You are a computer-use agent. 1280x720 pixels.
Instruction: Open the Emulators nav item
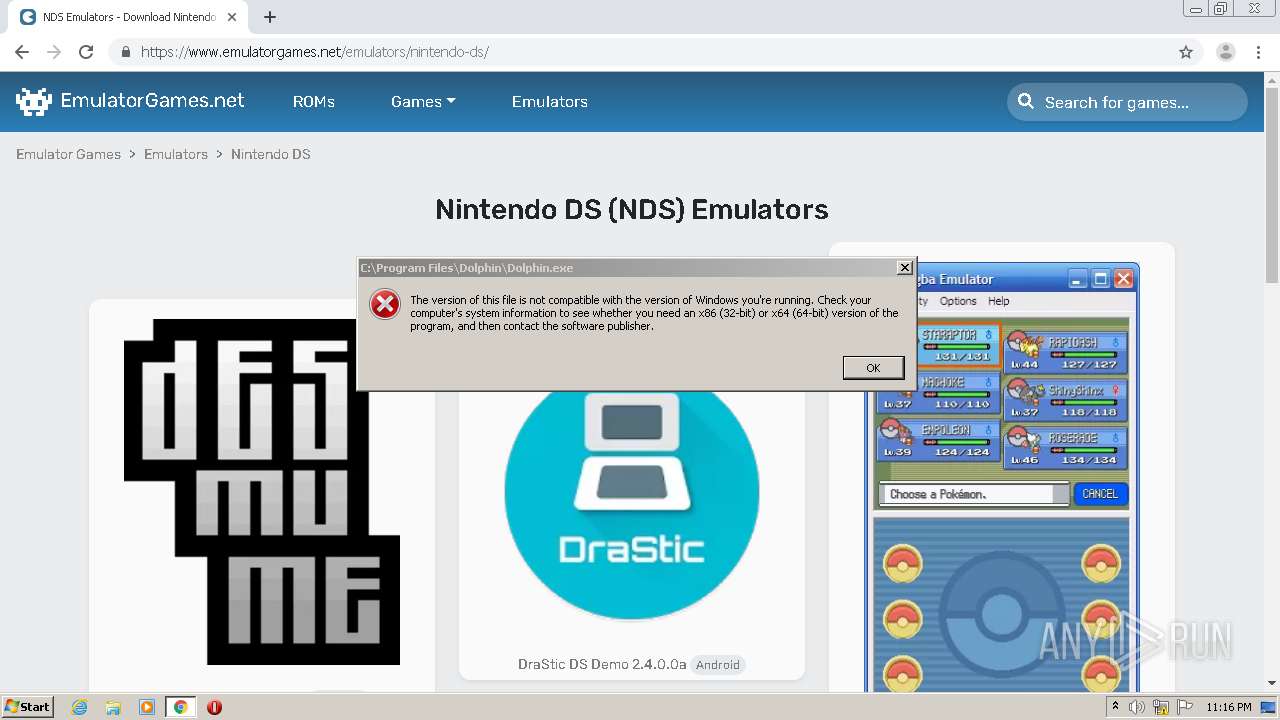[550, 101]
